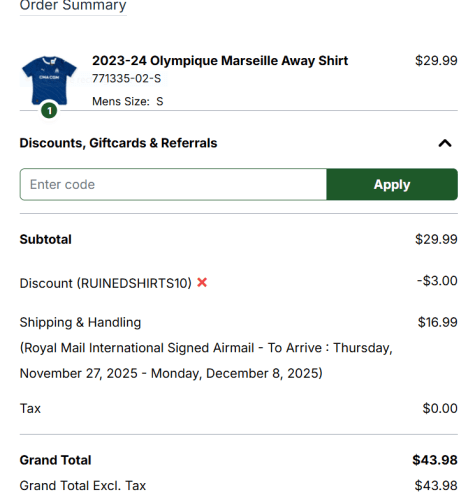Open the Marseille shirt product thumbnail

coord(49,80)
